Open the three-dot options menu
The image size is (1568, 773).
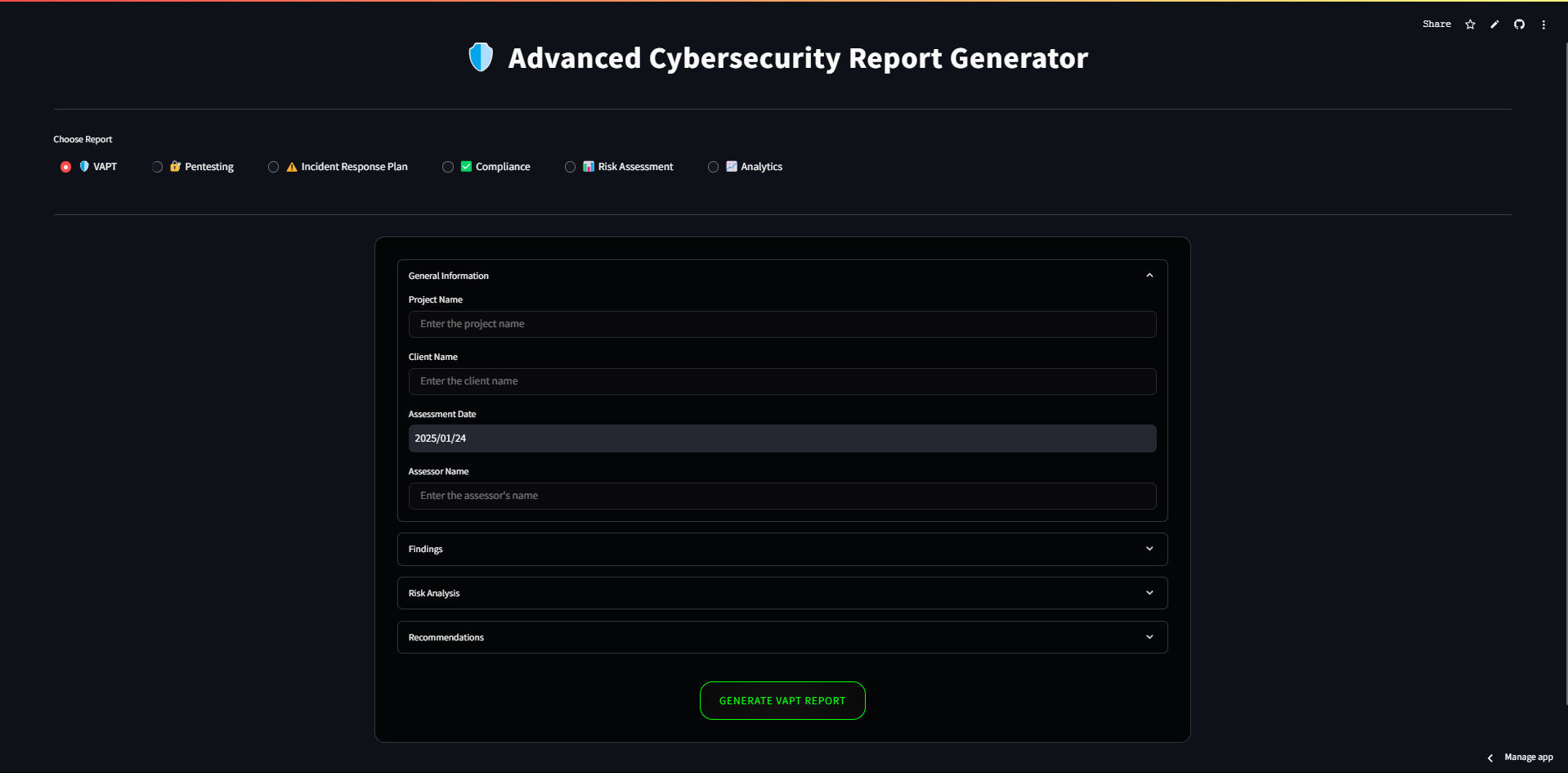coord(1543,25)
